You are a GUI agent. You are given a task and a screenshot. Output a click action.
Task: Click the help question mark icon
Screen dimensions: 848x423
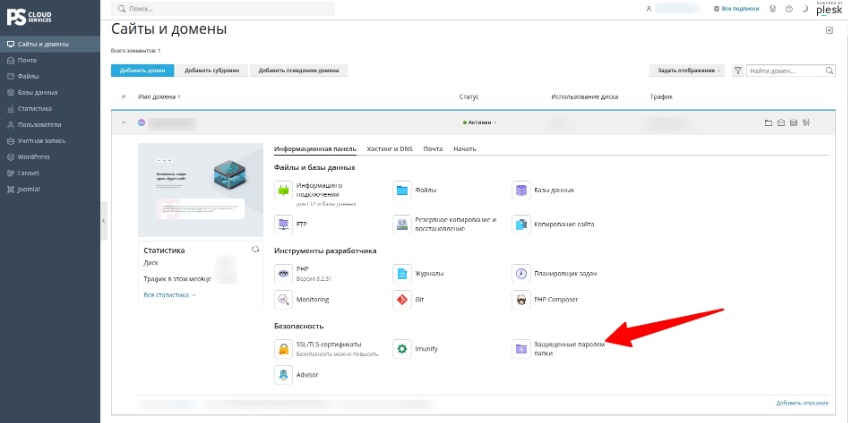tap(789, 9)
